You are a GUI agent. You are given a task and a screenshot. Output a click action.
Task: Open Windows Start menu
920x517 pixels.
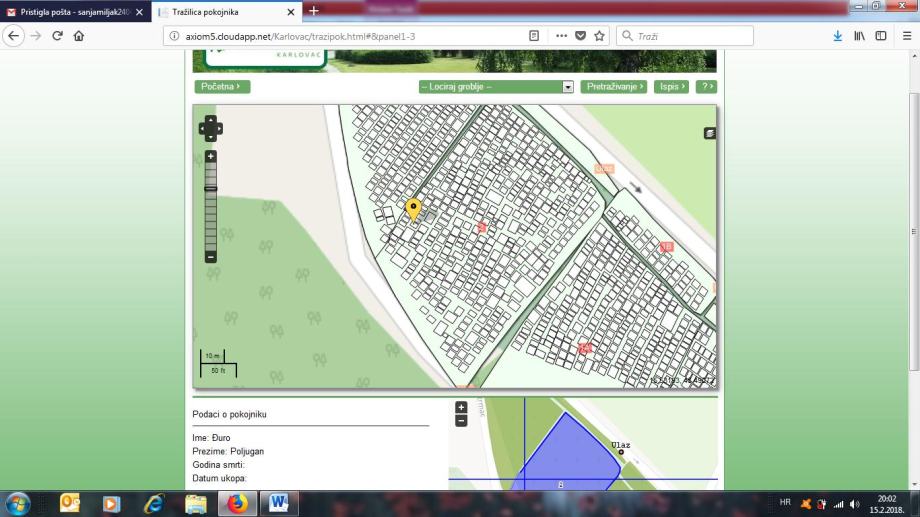coord(18,504)
